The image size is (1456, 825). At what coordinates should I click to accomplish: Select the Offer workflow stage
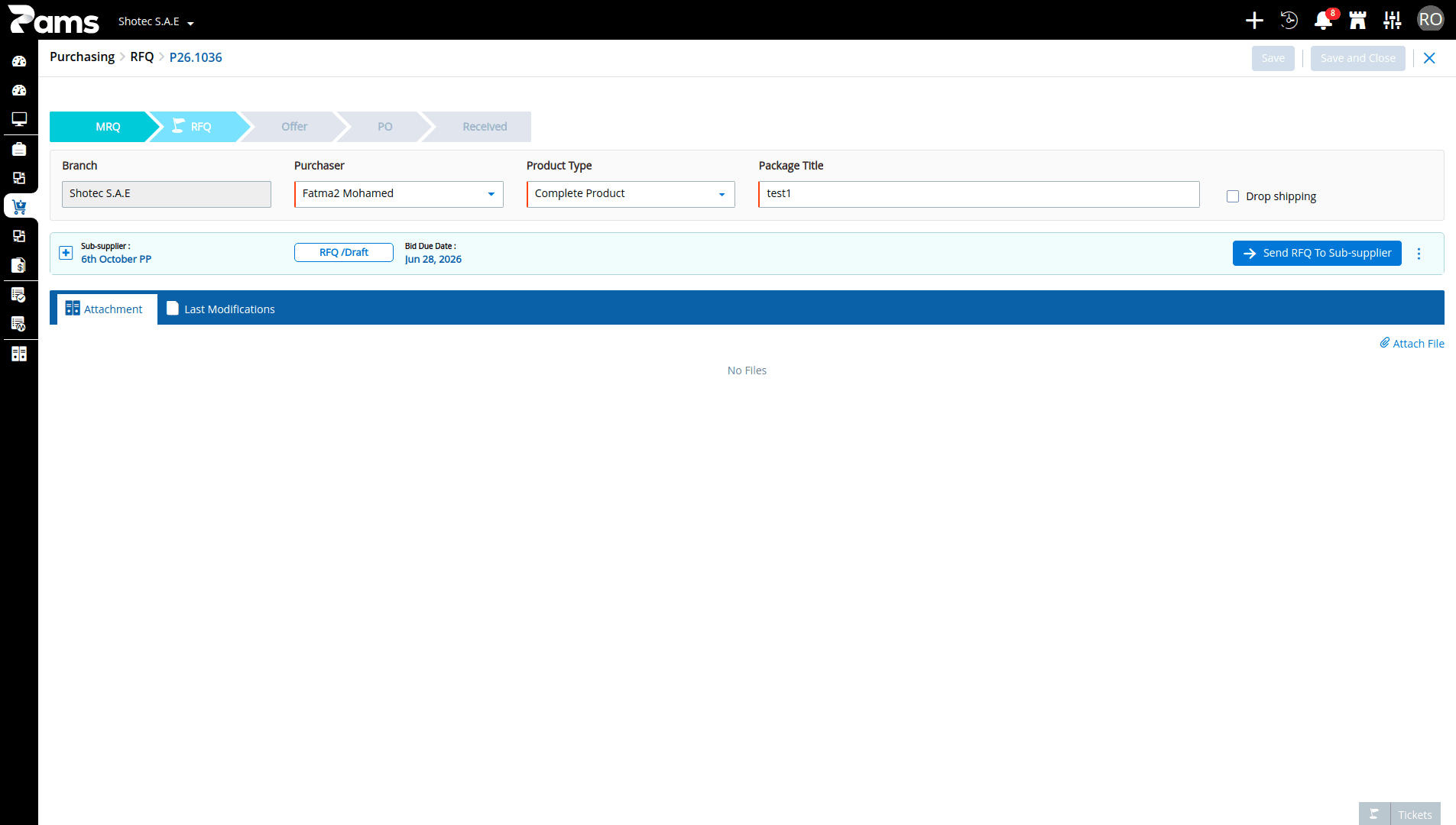pyautogui.click(x=293, y=127)
